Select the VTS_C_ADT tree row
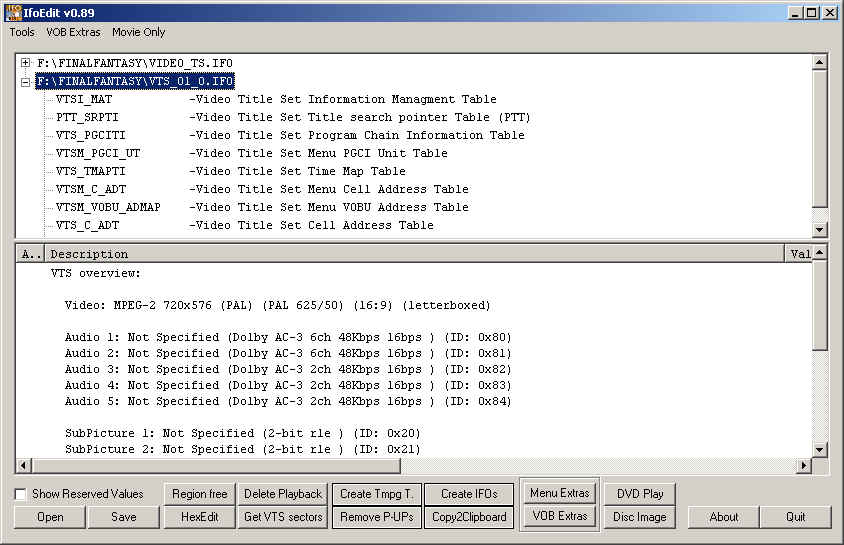Viewport: 844px width, 545px height. [244, 225]
